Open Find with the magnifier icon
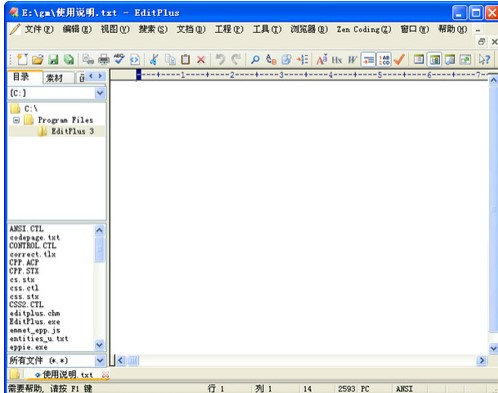The height and width of the screenshot is (393, 498). click(255, 60)
